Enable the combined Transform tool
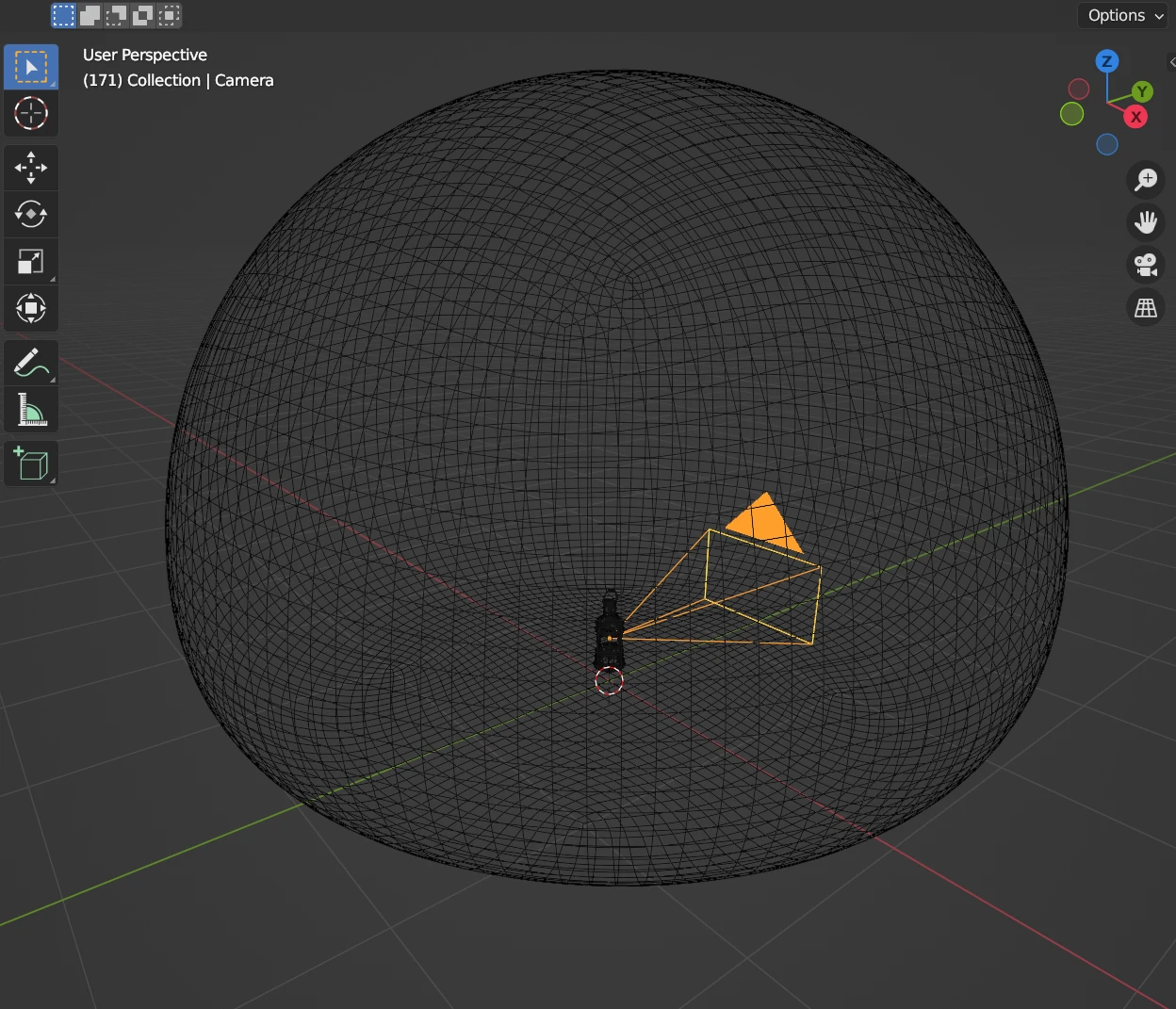This screenshot has height=1009, width=1176. click(31, 308)
